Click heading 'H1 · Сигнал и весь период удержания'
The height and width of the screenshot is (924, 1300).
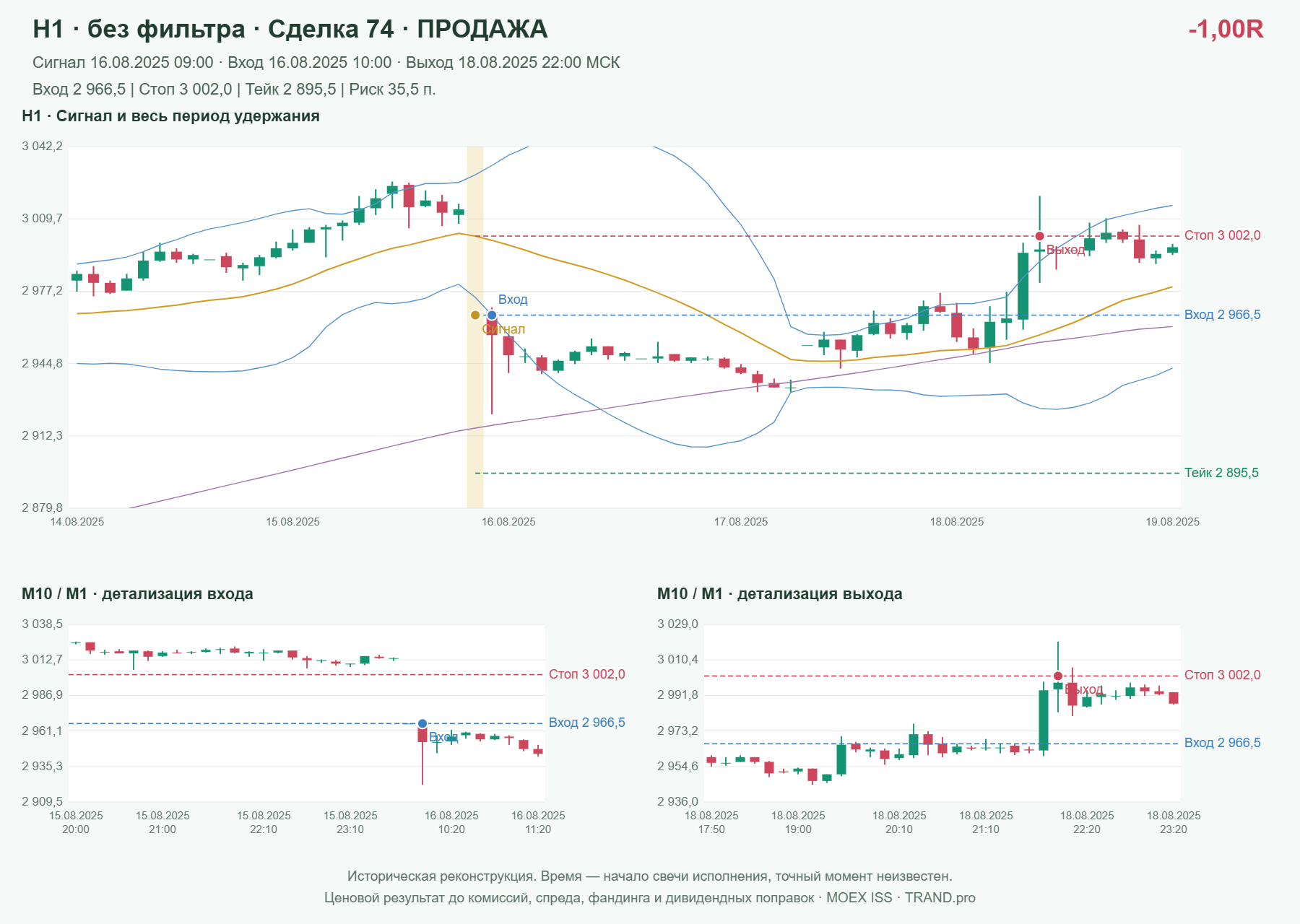[170, 116]
